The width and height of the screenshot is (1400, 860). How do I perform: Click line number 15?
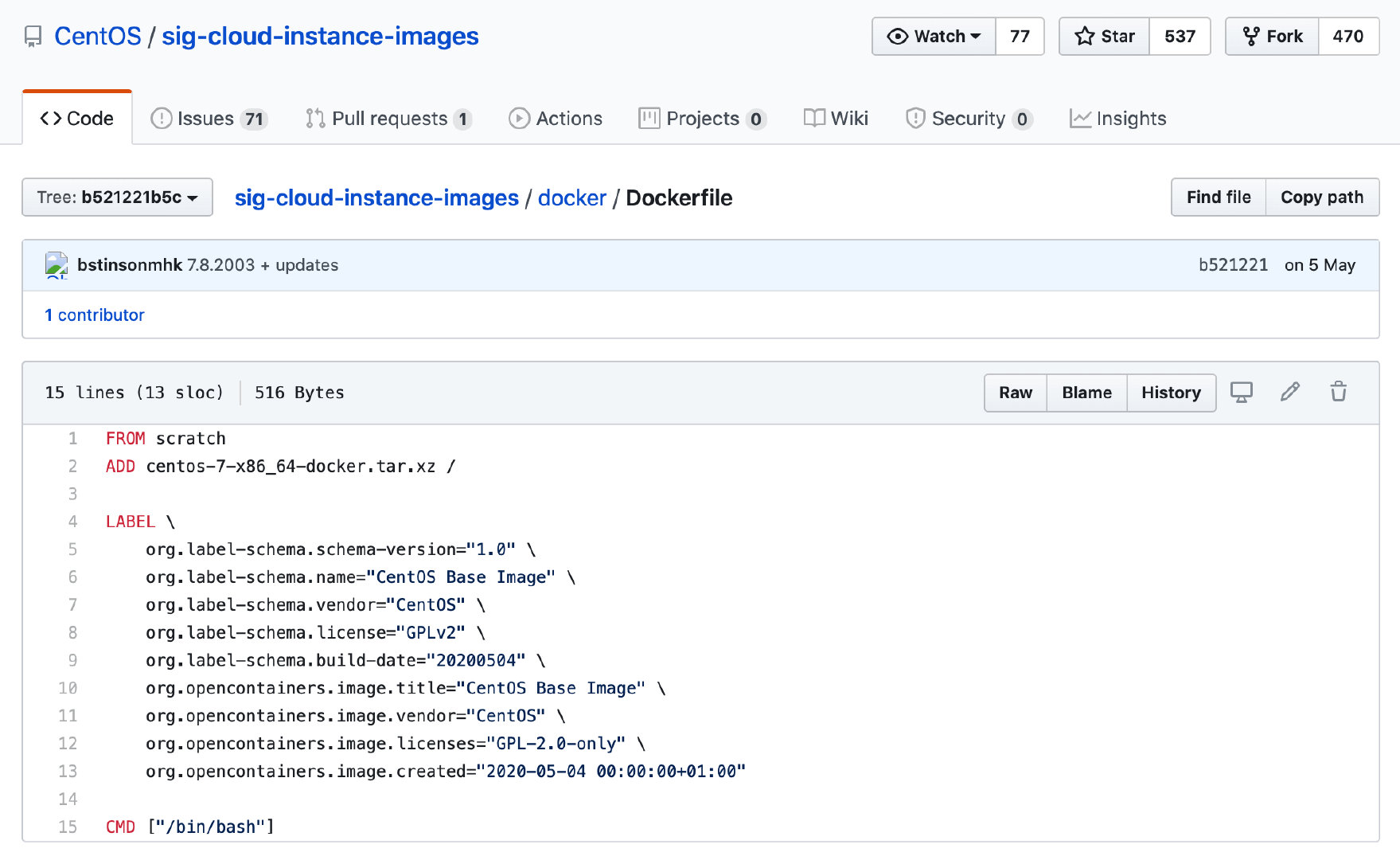click(x=68, y=827)
